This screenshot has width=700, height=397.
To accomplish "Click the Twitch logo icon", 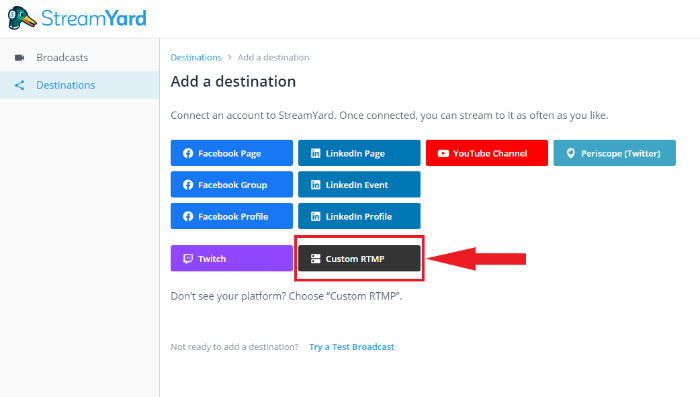I will coord(188,259).
